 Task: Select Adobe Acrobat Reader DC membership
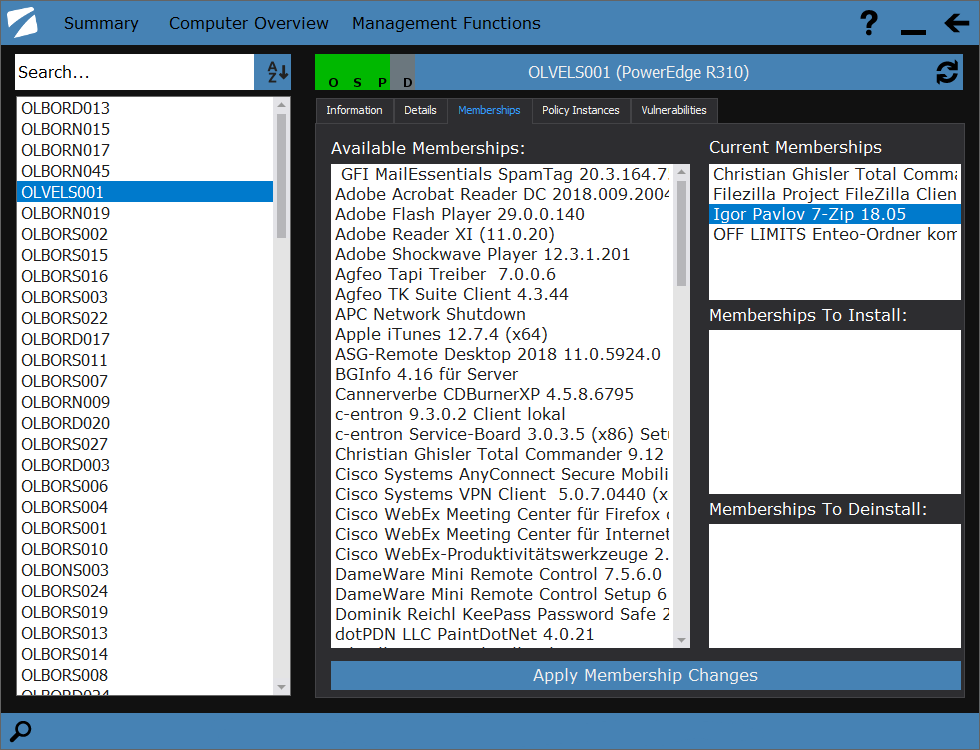[502, 194]
